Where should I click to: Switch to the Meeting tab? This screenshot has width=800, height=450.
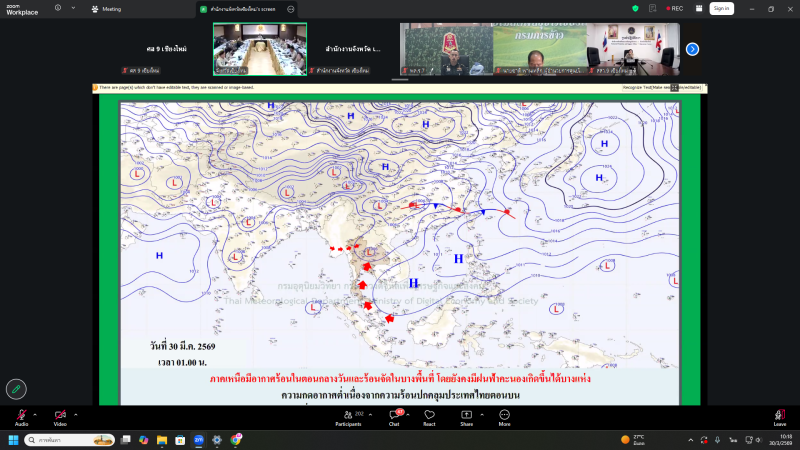(x=106, y=8)
